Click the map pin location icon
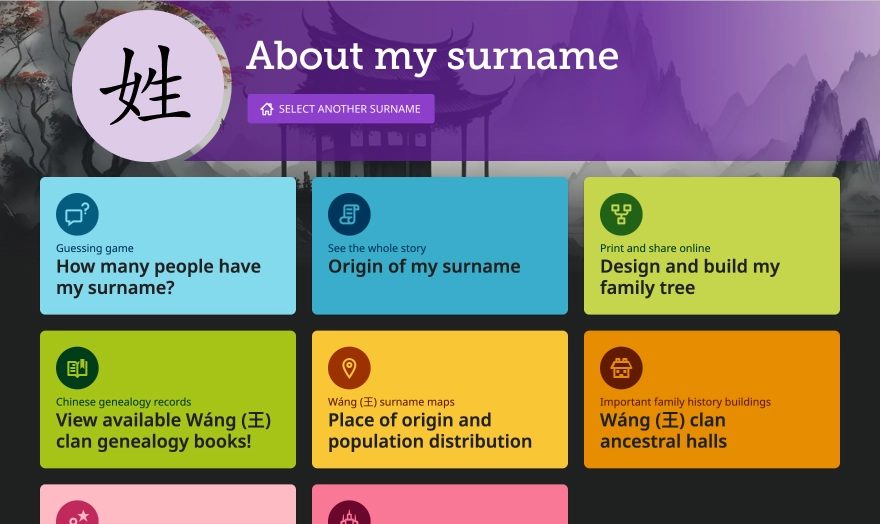 click(x=349, y=368)
